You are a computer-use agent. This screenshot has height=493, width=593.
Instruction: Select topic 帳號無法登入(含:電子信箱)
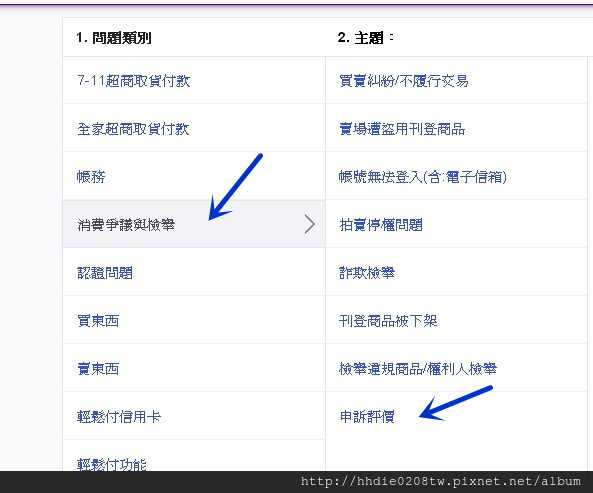coord(422,177)
